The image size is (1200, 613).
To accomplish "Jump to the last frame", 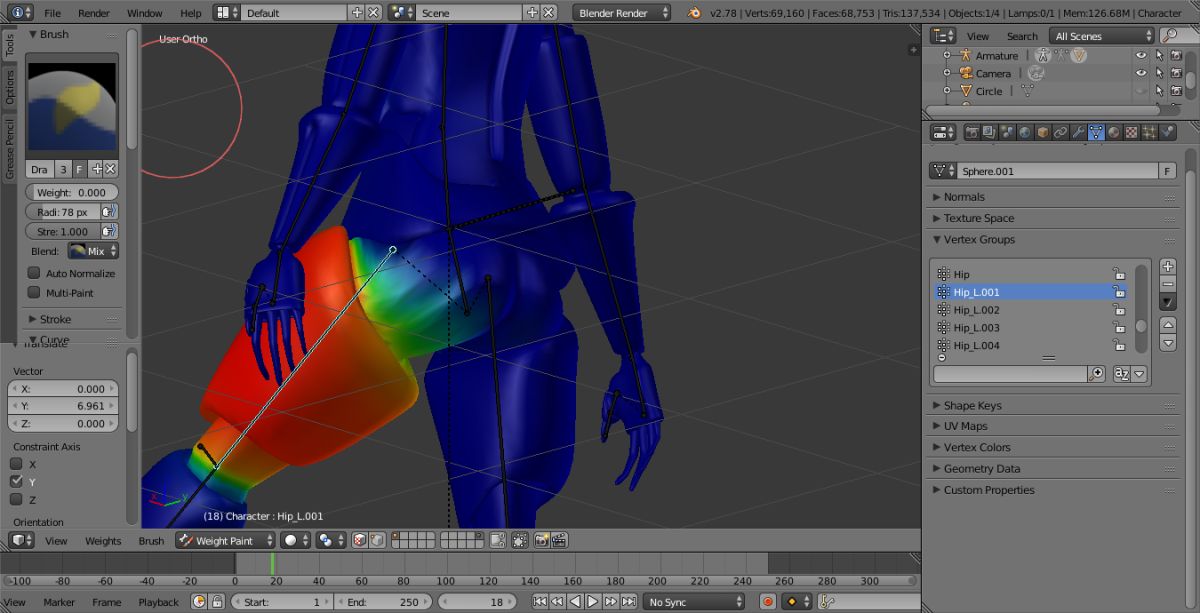I will coord(629,602).
